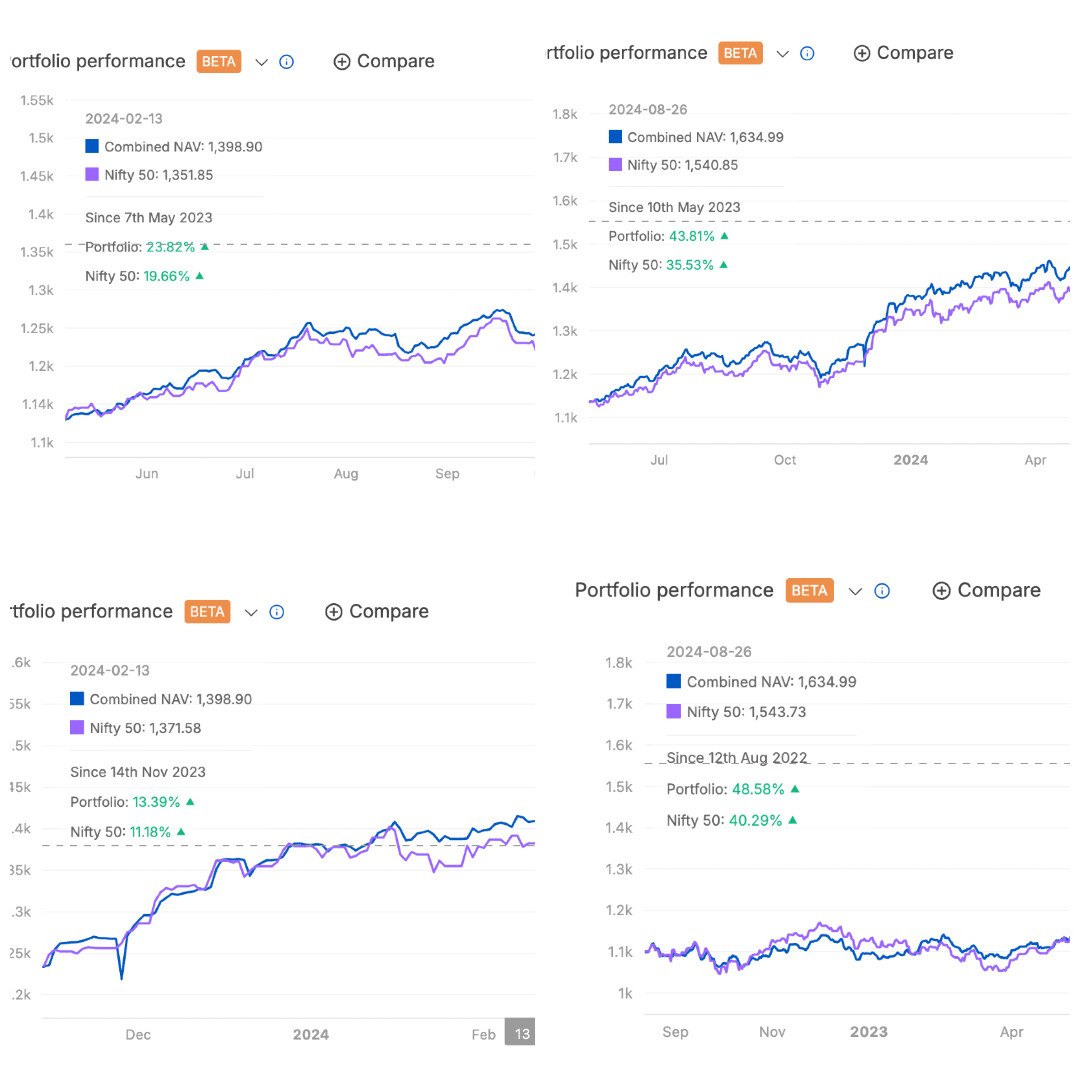Open the chevron dropdown in the 14th Nov 2023 chart
The width and height of the screenshot is (1080, 1080).
click(251, 612)
